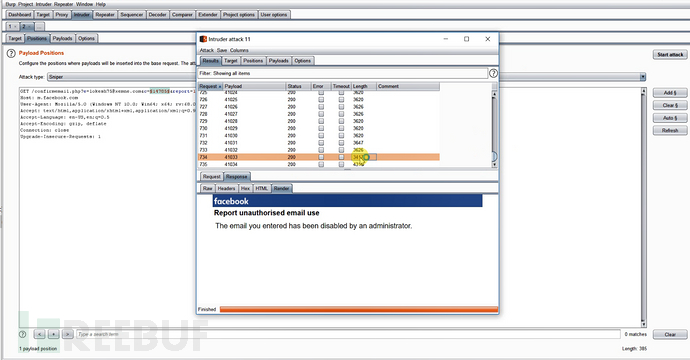This screenshot has width=690, height=360.
Task: Click plus button in bottom search bar
Action: pos(54,334)
